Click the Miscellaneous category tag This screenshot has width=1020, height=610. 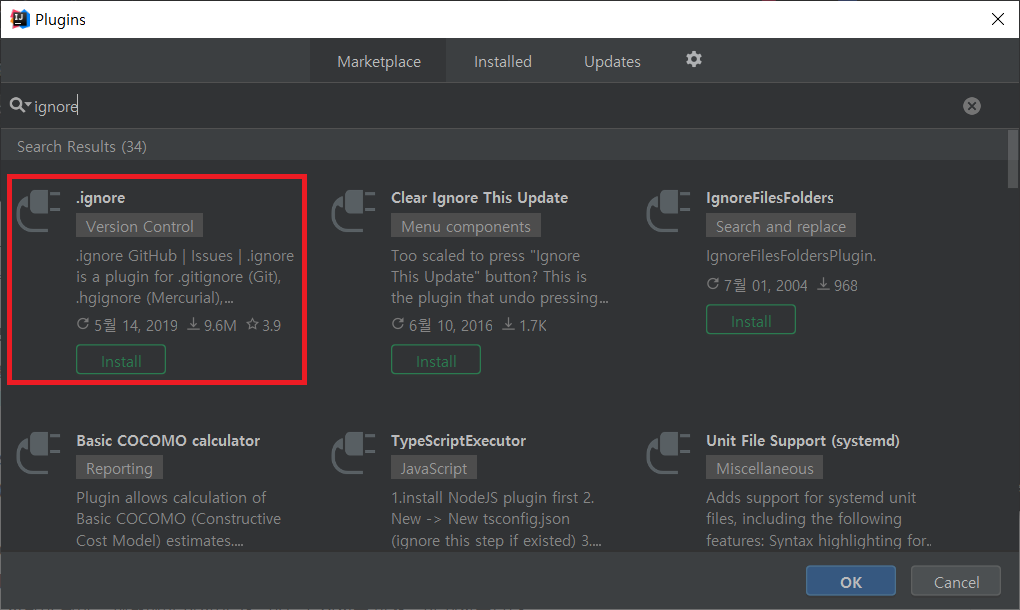[764, 468]
